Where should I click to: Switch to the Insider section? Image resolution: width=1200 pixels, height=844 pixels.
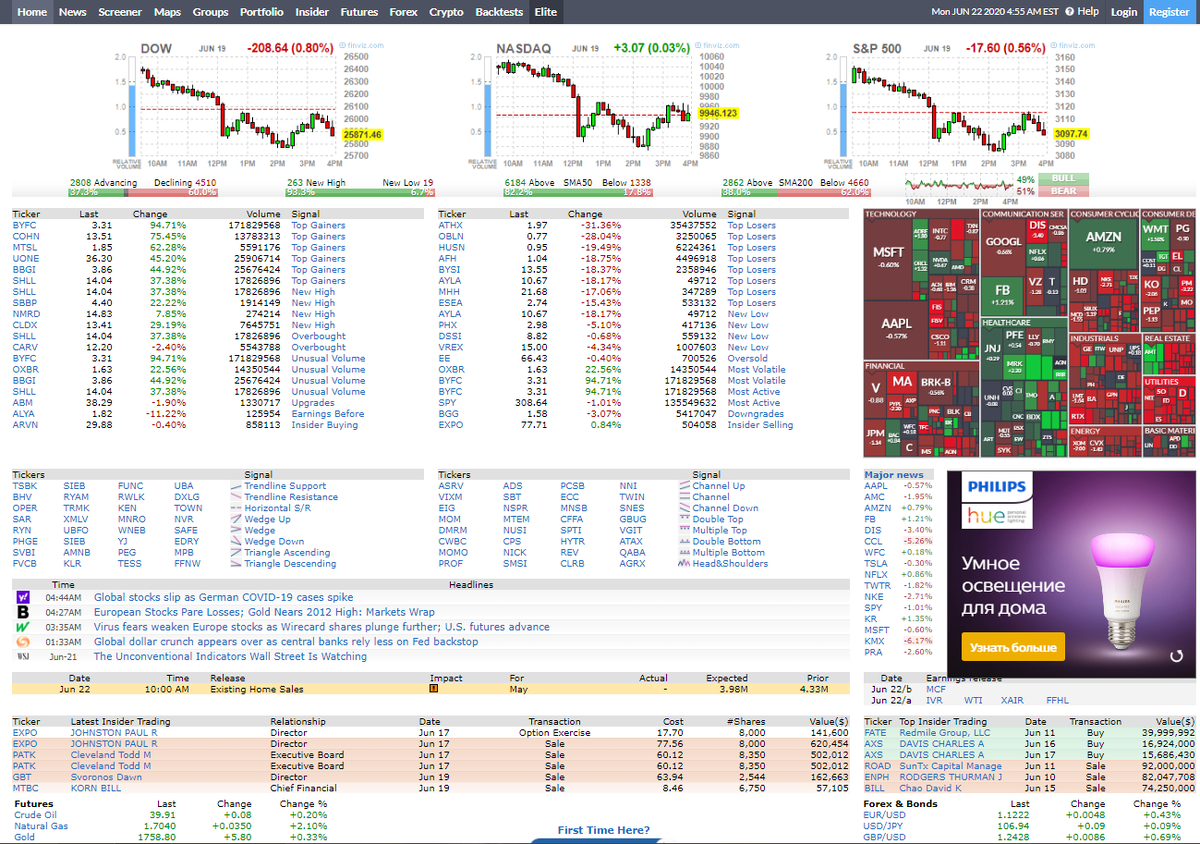(312, 12)
